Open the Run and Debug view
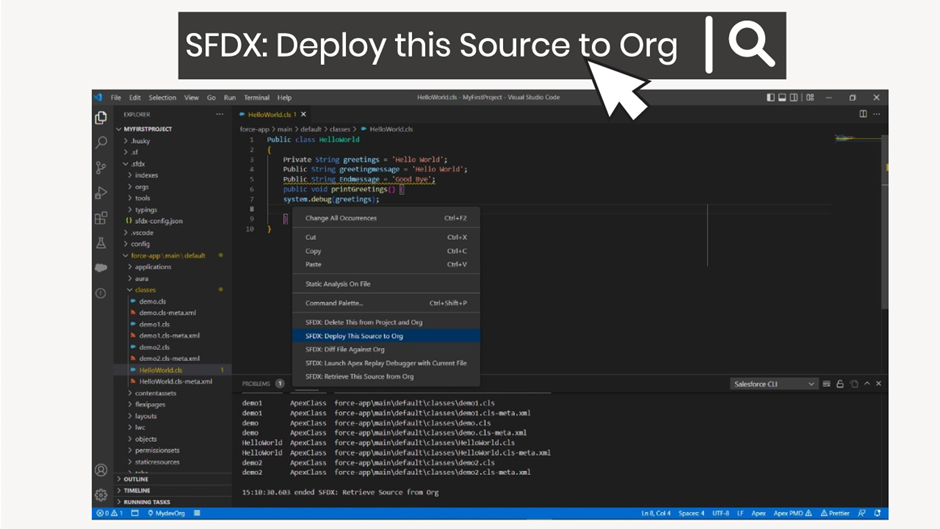This screenshot has height=529, width=940. tap(101, 193)
